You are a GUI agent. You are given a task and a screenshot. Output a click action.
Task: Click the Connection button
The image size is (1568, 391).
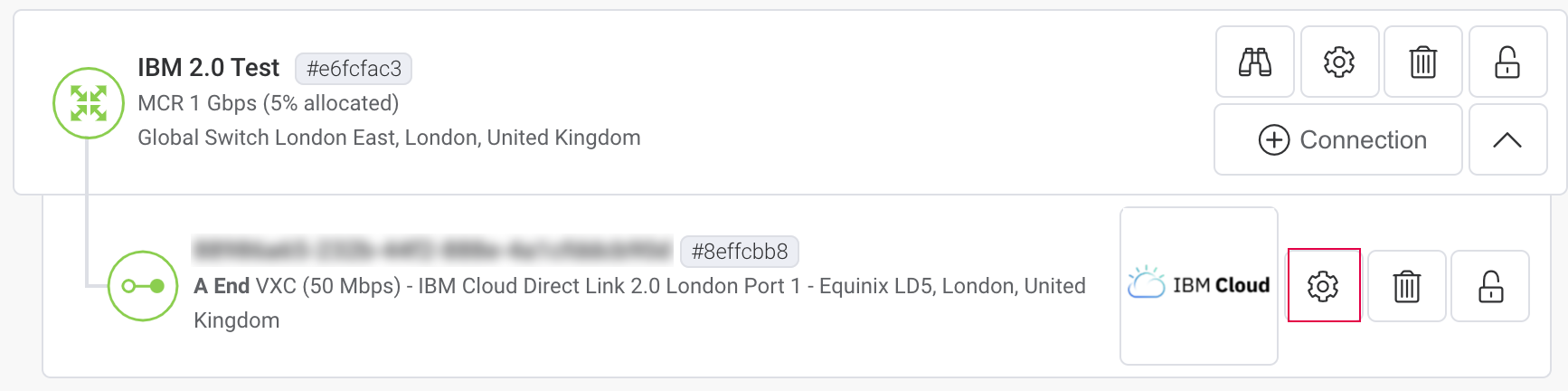click(x=1337, y=140)
